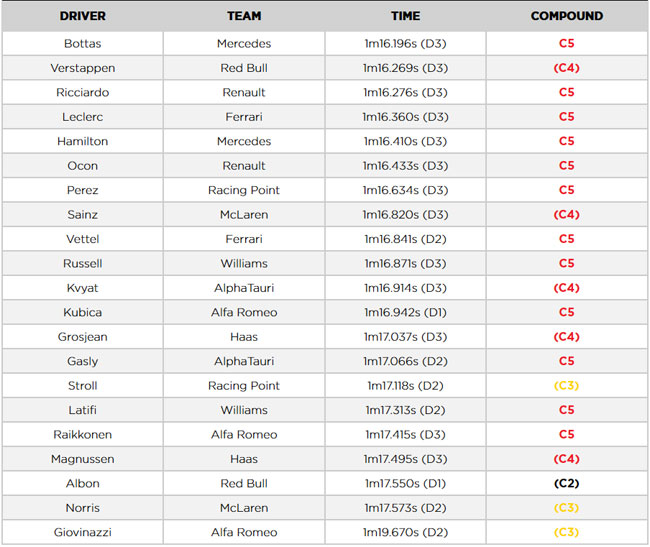Select Verstappen's Red Bull team cell

tap(244, 68)
